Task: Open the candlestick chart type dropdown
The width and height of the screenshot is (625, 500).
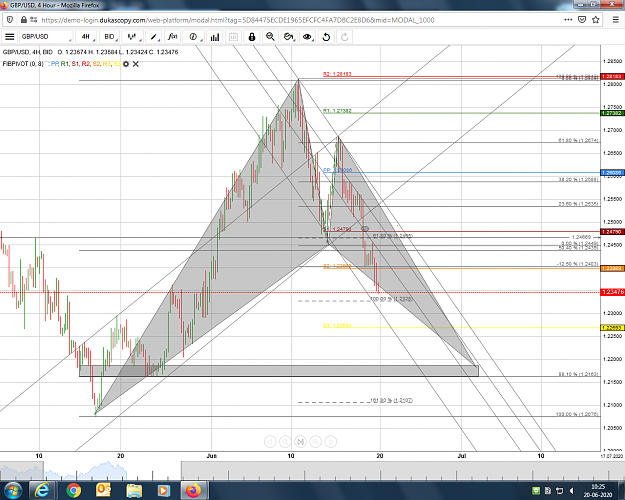Action: click(133, 37)
